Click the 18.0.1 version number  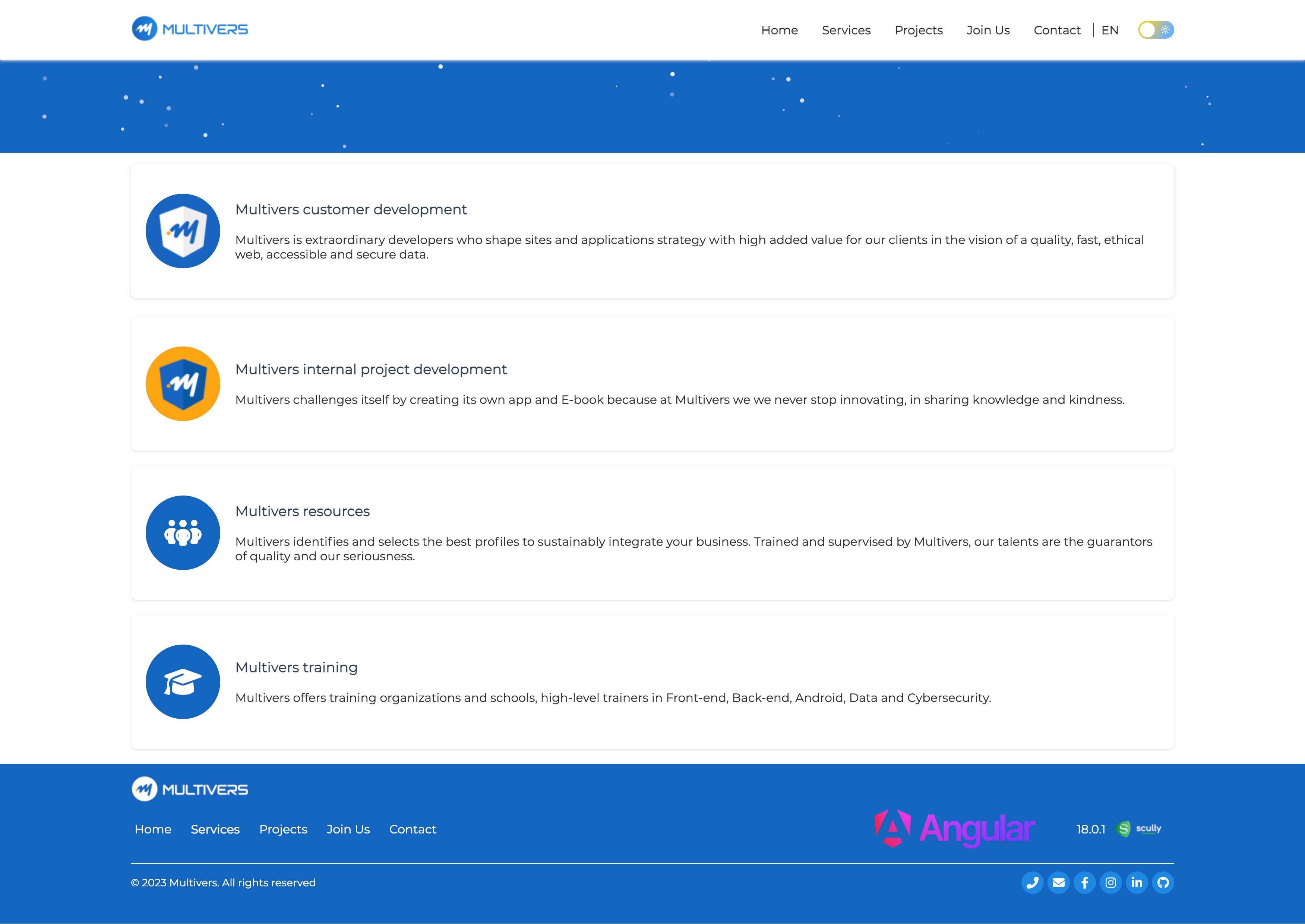click(1090, 830)
